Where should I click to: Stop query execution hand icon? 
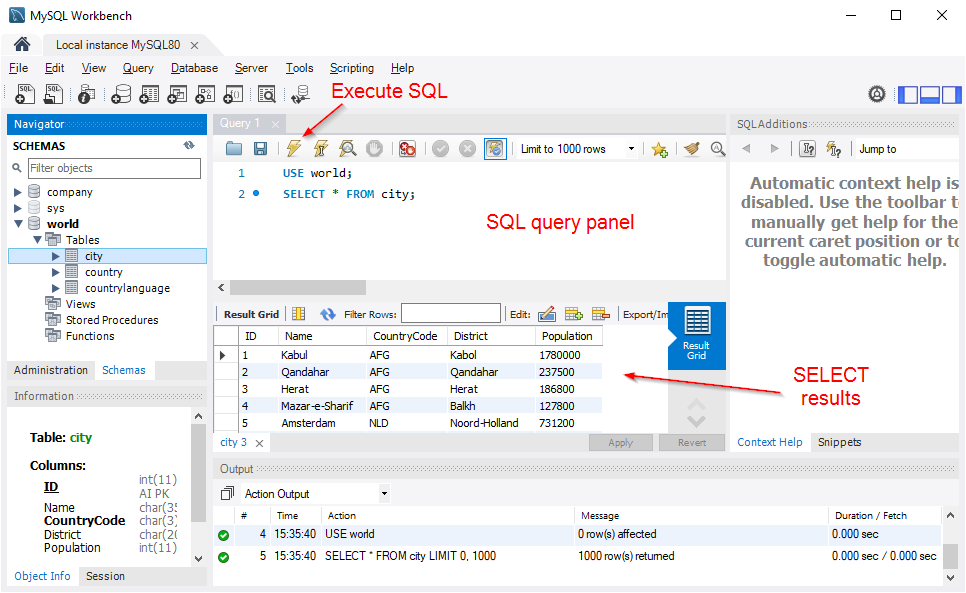click(x=375, y=148)
